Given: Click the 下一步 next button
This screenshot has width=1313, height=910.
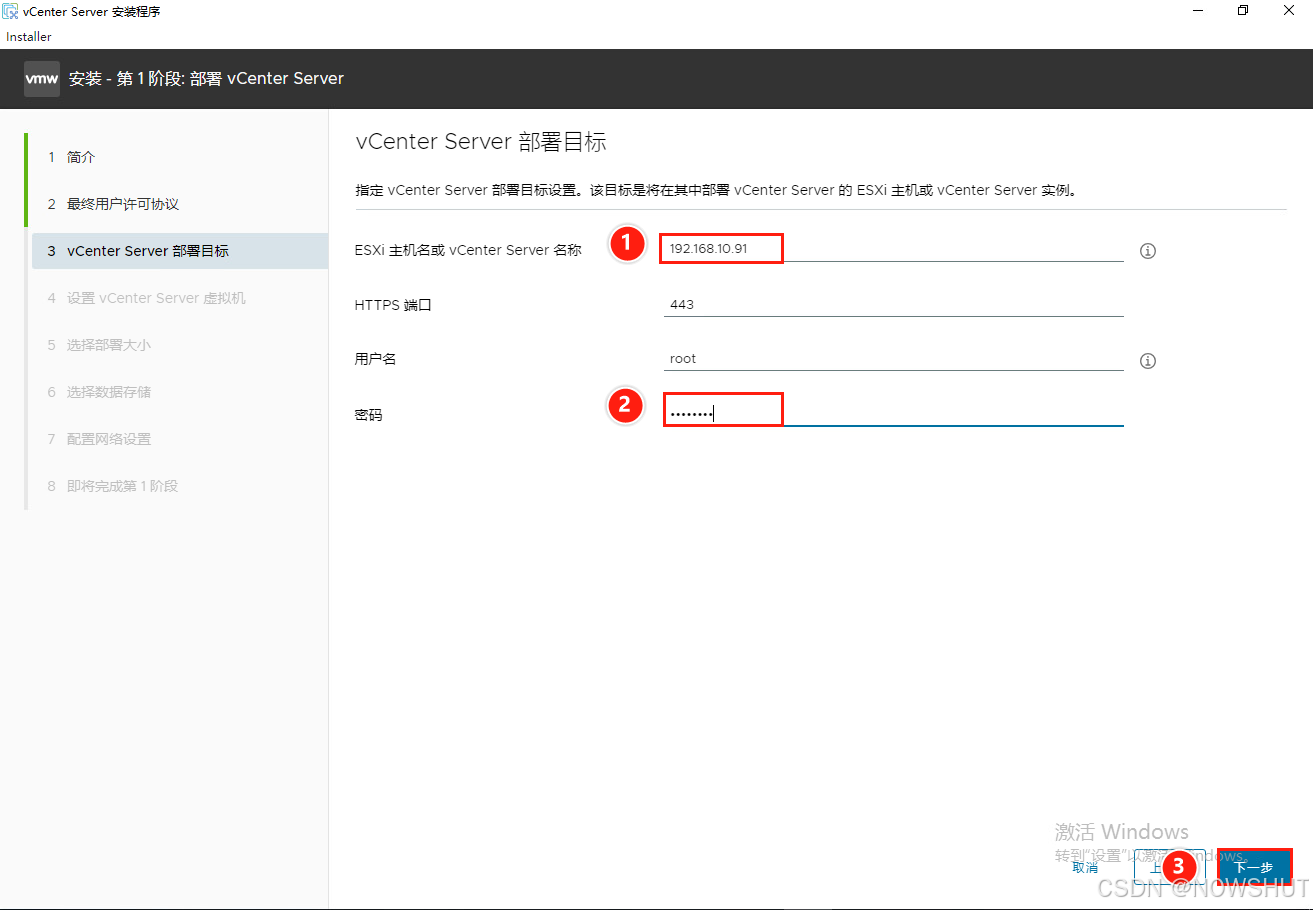Looking at the screenshot, I should point(1254,867).
